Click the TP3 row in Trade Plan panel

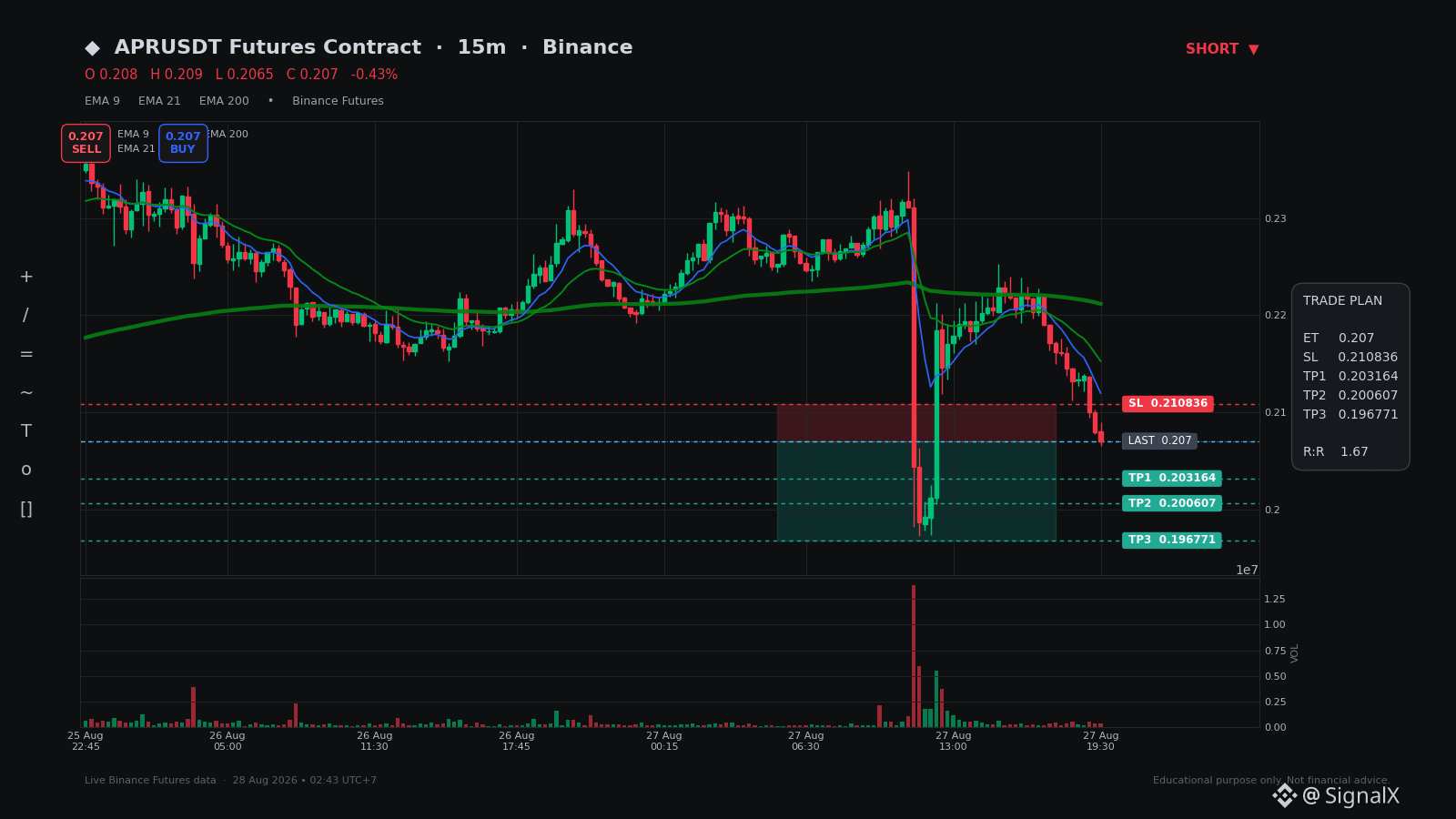click(1350, 414)
